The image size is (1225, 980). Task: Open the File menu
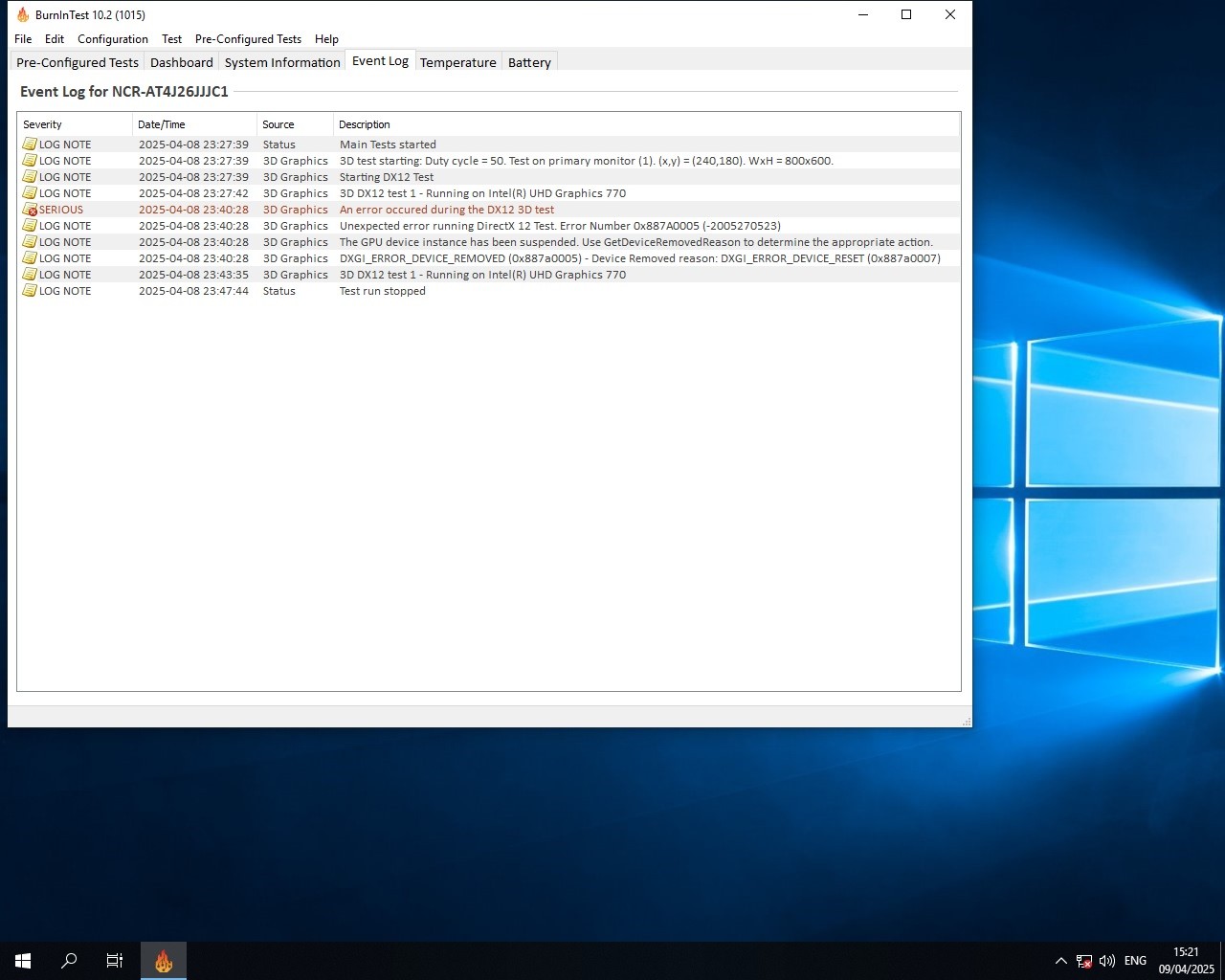click(23, 39)
